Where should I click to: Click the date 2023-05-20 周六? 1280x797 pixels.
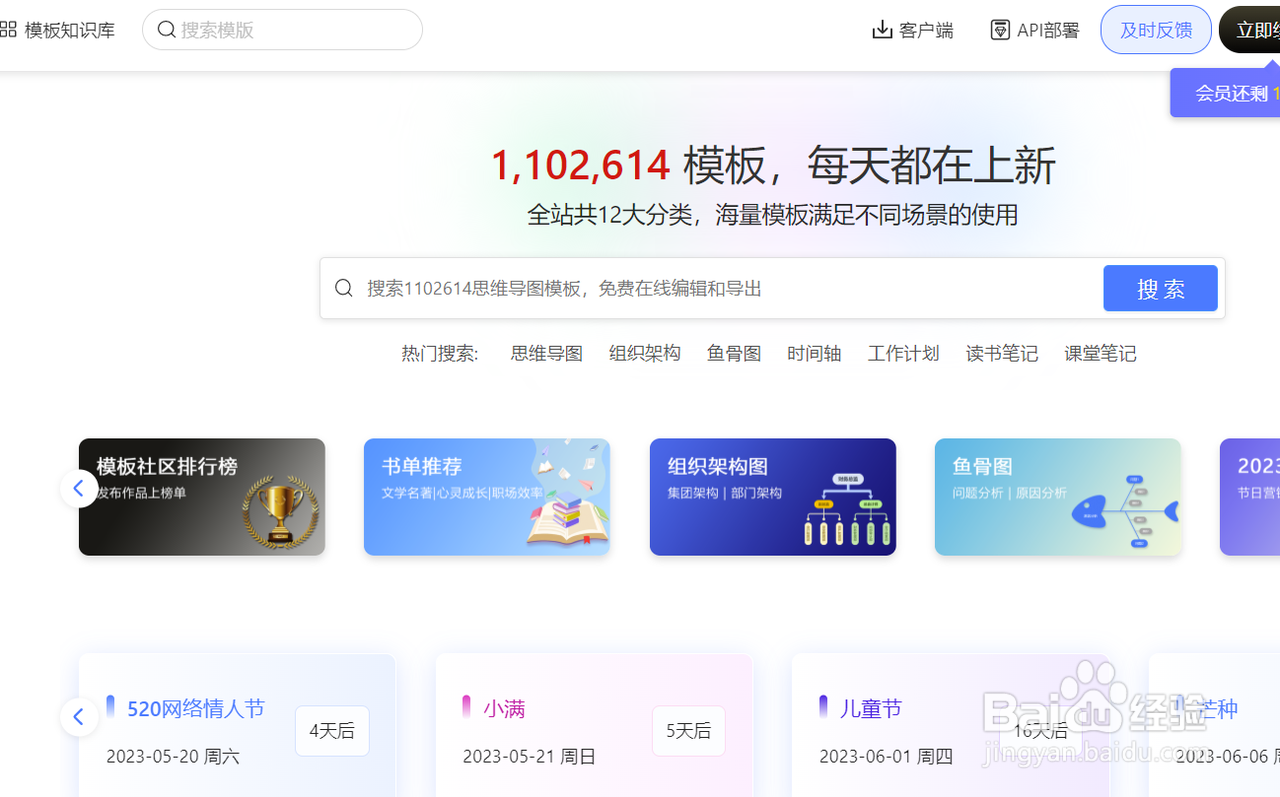tap(173, 757)
